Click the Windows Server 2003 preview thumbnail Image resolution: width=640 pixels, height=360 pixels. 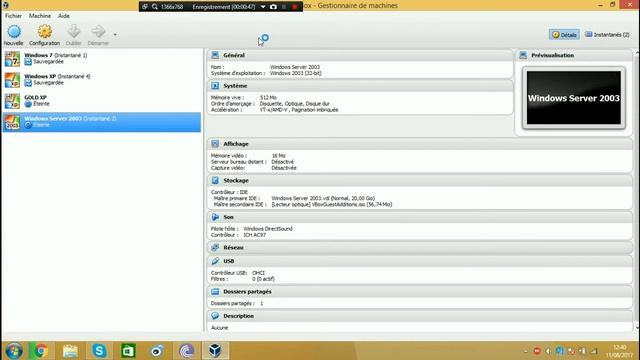click(573, 98)
